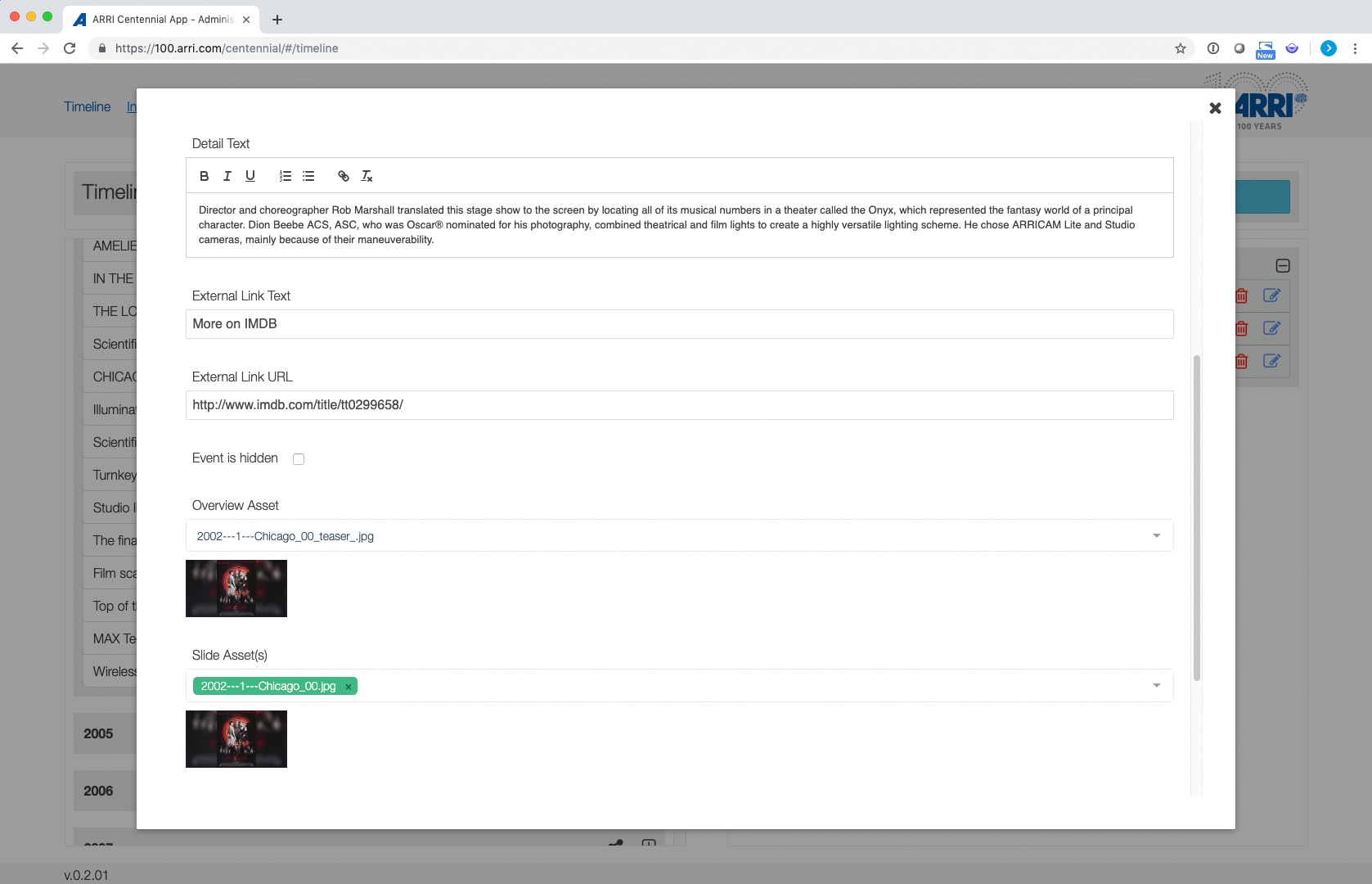
Task: Toggle italic formatting in Detail Text editor
Action: 227,176
